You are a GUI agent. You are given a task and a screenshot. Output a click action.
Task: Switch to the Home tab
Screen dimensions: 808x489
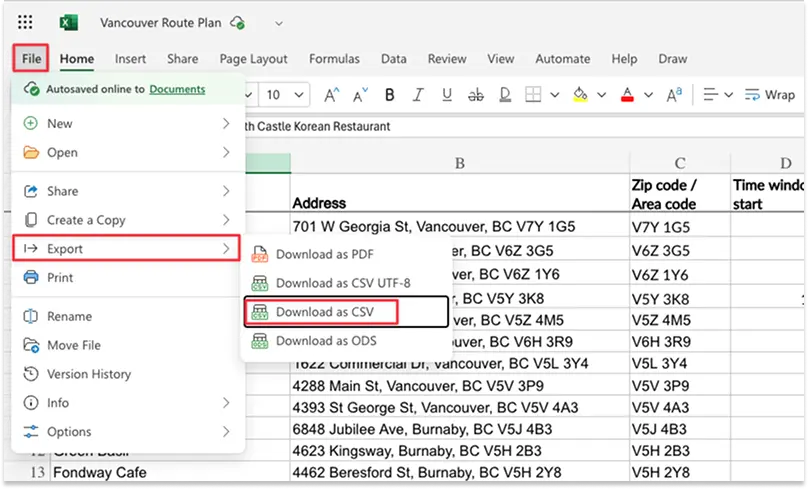(x=77, y=59)
